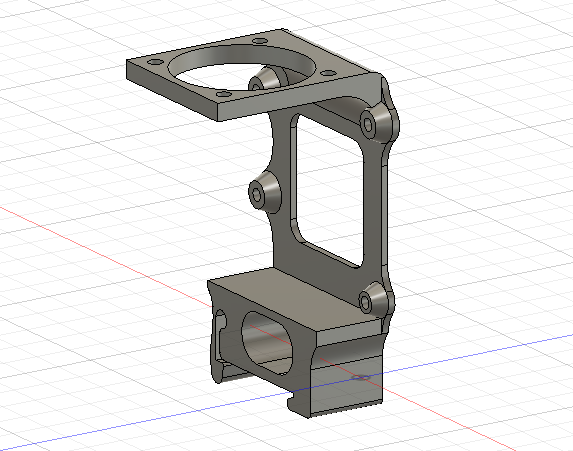573x451 pixels.
Task: Select the screw hole at the plate's left corner
Action: click(155, 62)
